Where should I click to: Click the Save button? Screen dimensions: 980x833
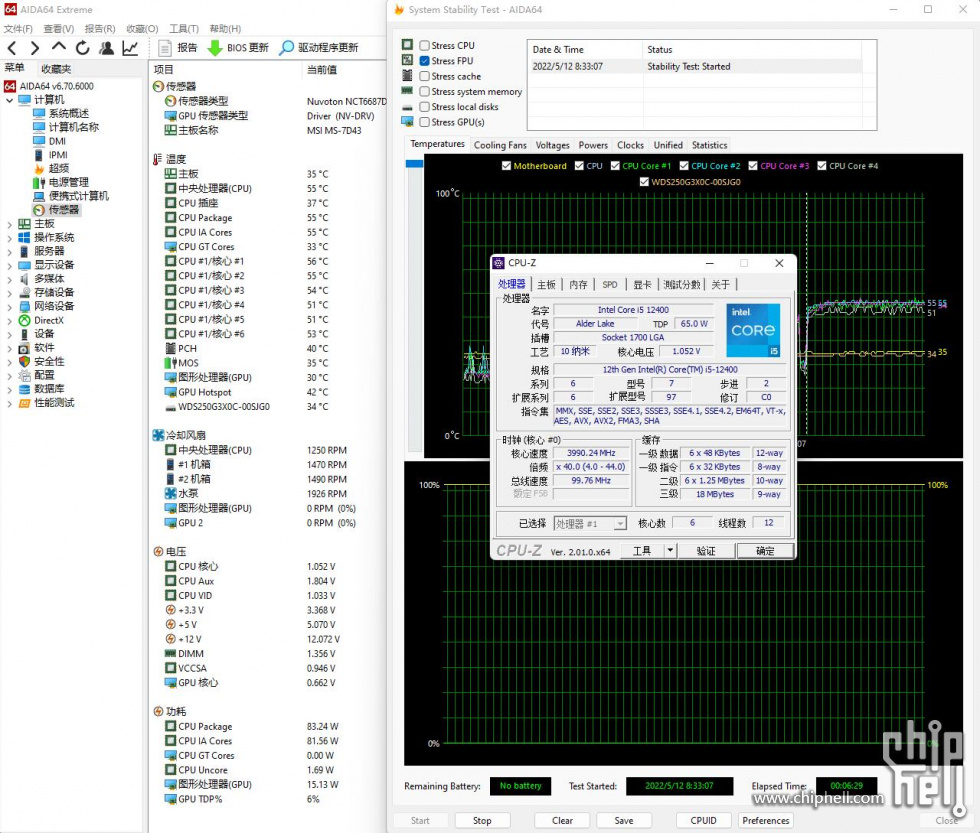[624, 821]
